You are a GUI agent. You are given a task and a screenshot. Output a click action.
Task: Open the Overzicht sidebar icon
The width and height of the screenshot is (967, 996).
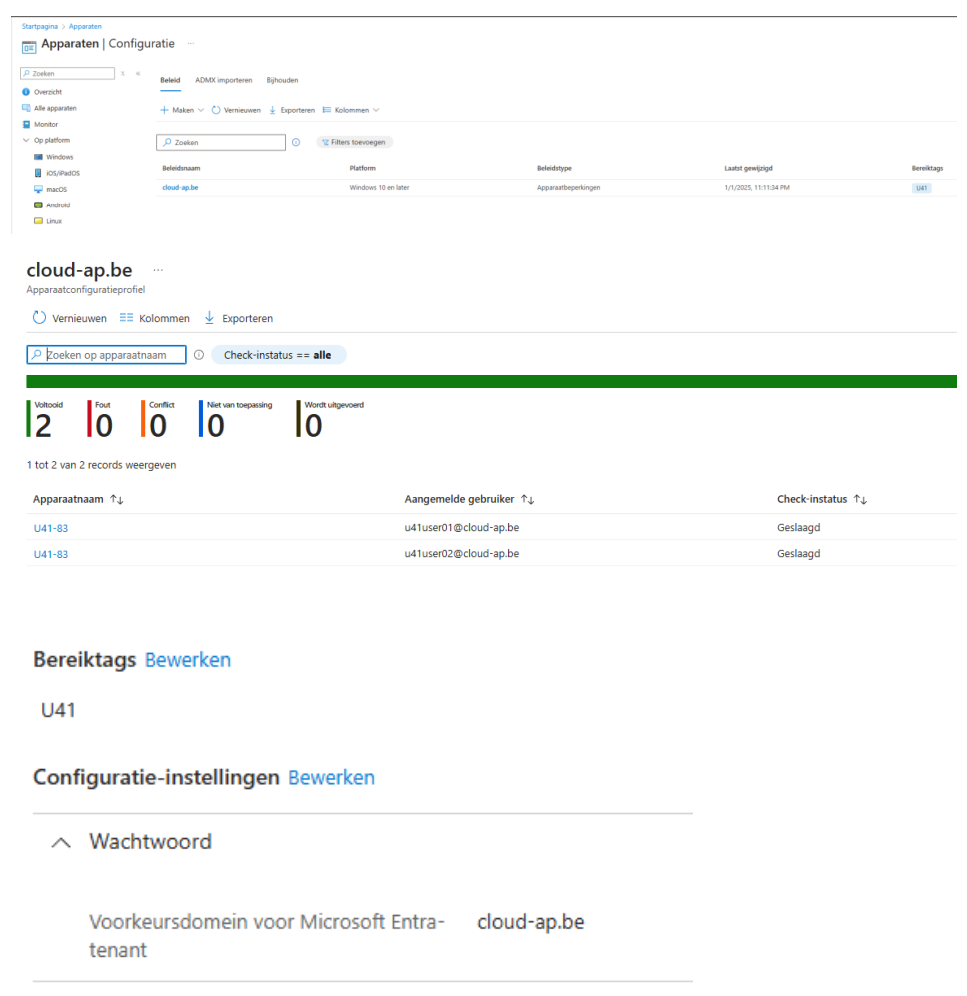[x=26, y=91]
